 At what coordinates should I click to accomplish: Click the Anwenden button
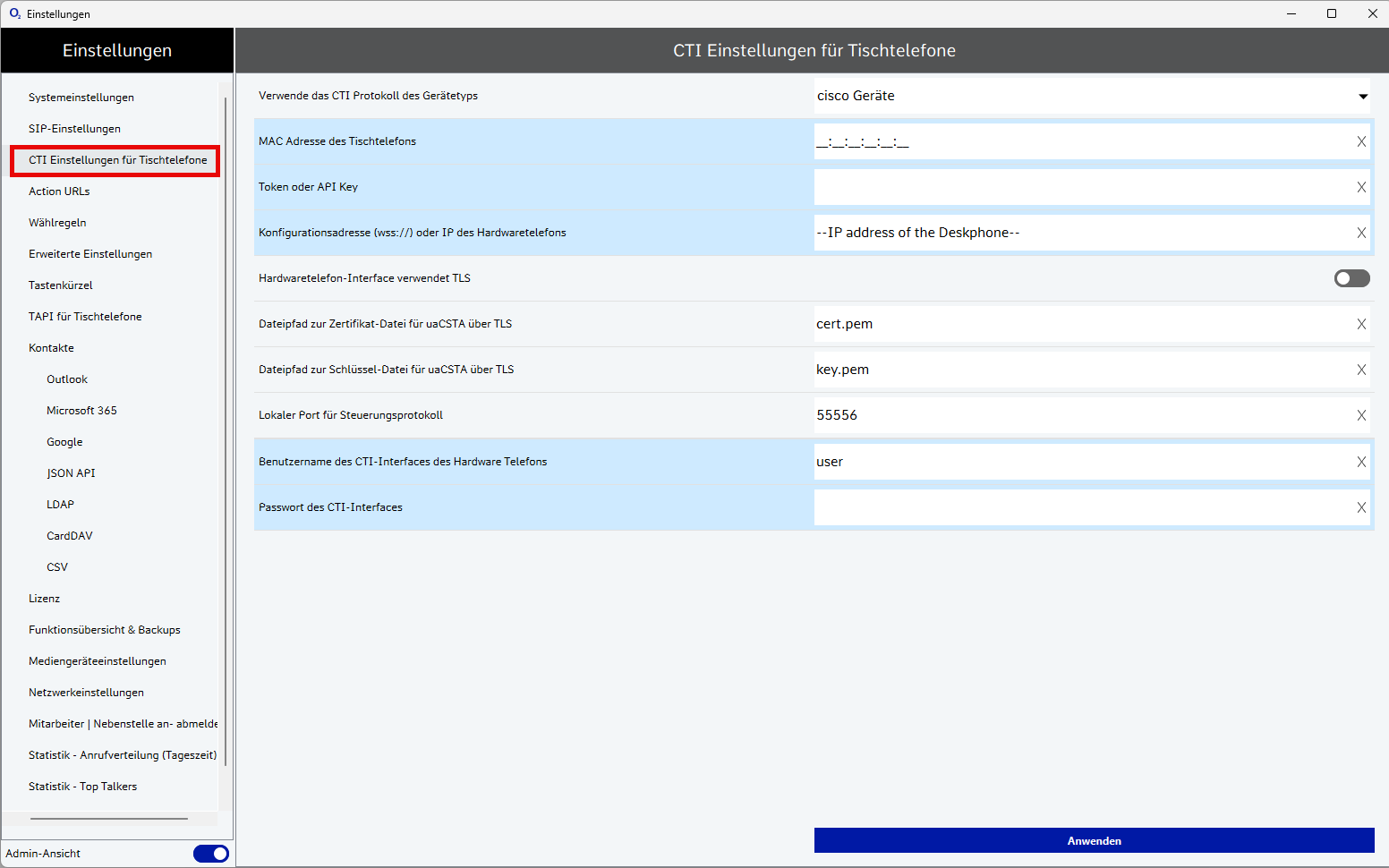pyautogui.click(x=1094, y=840)
